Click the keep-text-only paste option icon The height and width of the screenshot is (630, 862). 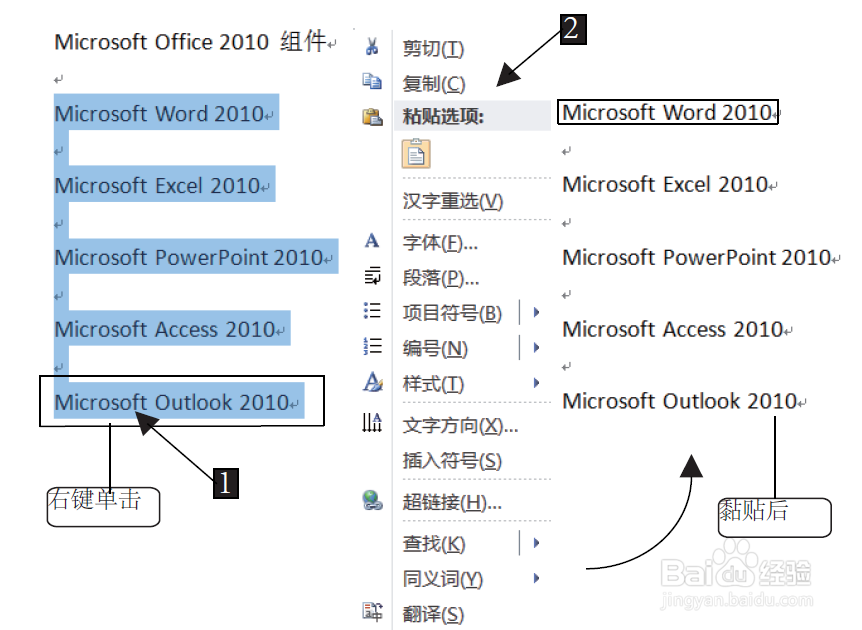414,152
